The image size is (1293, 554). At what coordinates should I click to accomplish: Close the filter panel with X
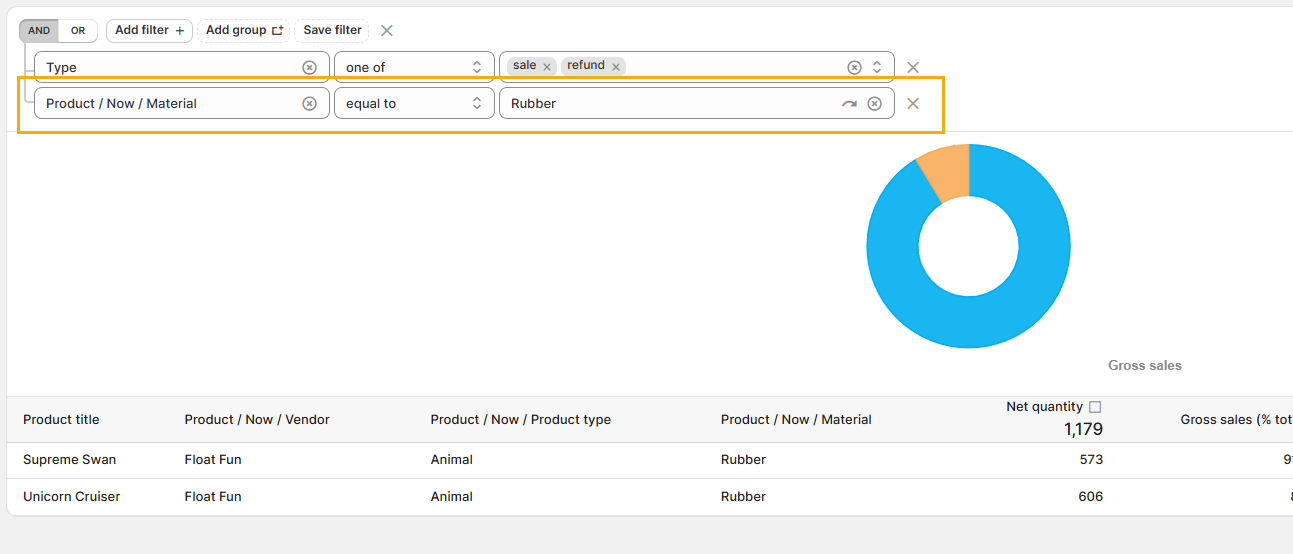click(x=387, y=30)
